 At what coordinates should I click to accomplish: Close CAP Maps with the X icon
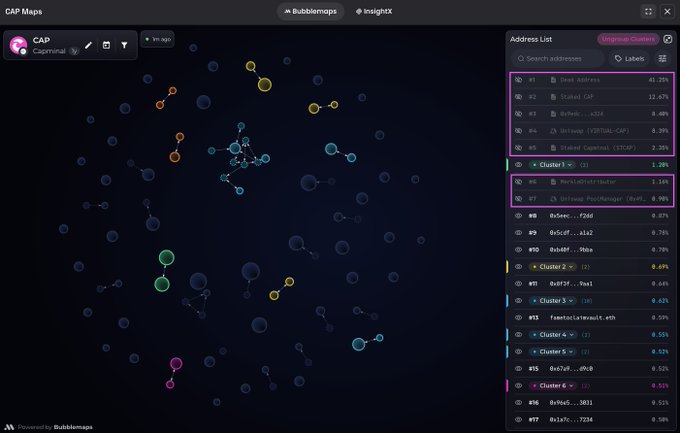point(667,12)
